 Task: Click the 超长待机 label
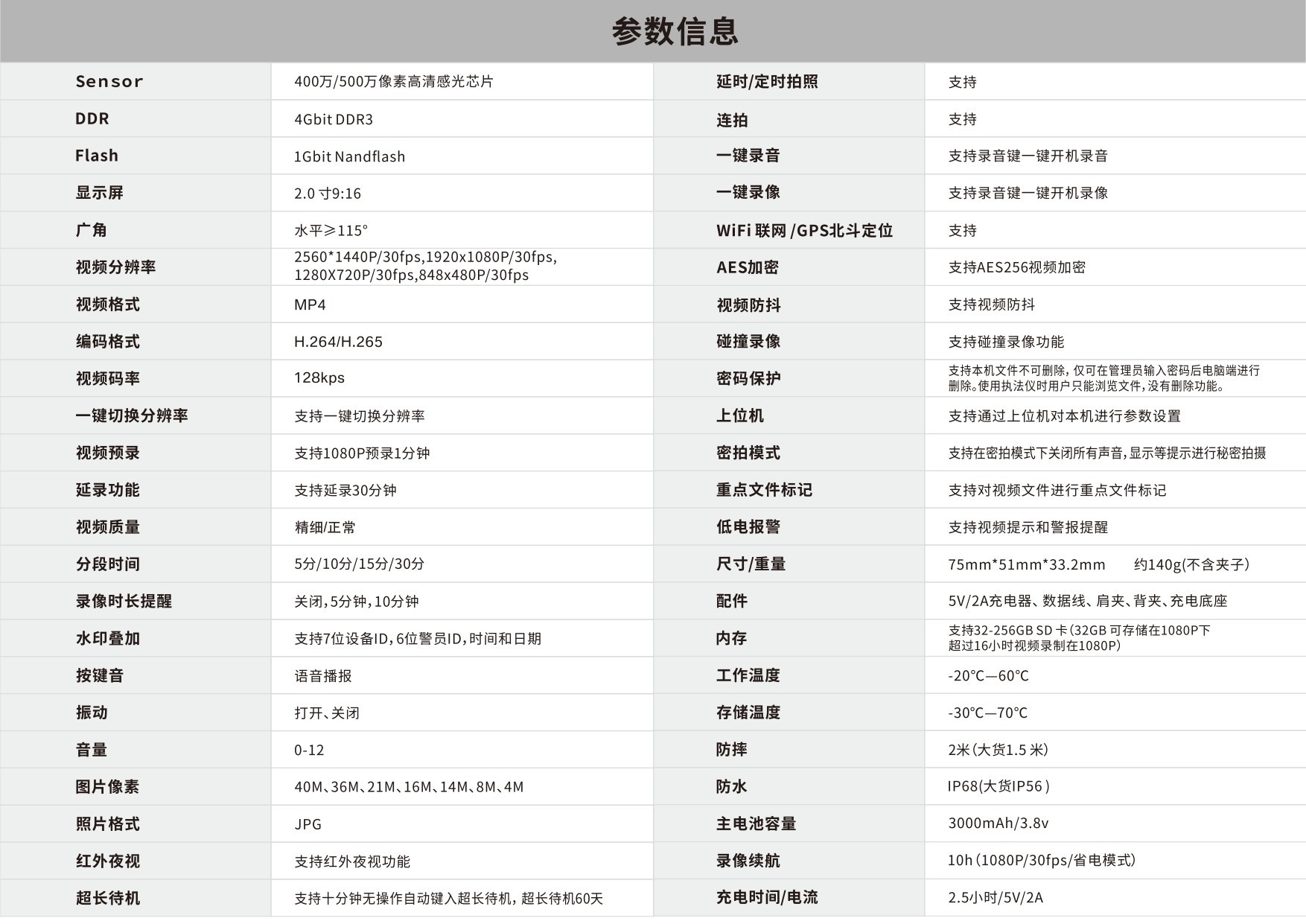click(107, 898)
